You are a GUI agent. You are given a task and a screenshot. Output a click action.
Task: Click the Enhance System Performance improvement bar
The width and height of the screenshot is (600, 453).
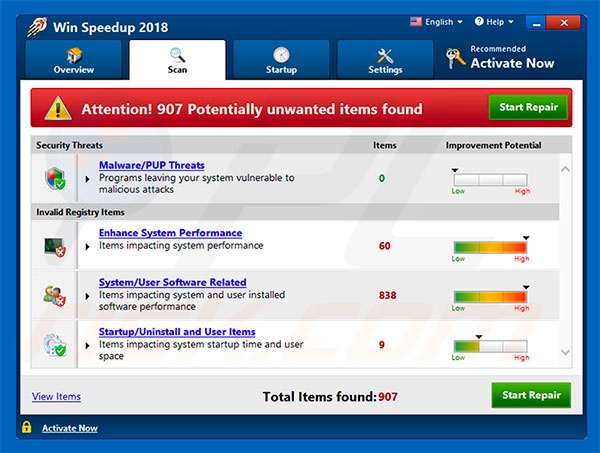490,247
